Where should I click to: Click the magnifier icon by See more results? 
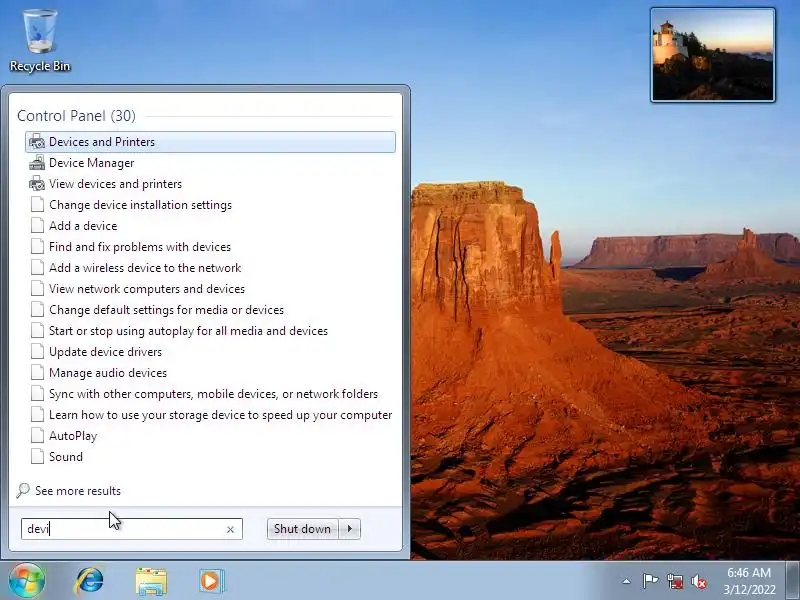point(22,490)
